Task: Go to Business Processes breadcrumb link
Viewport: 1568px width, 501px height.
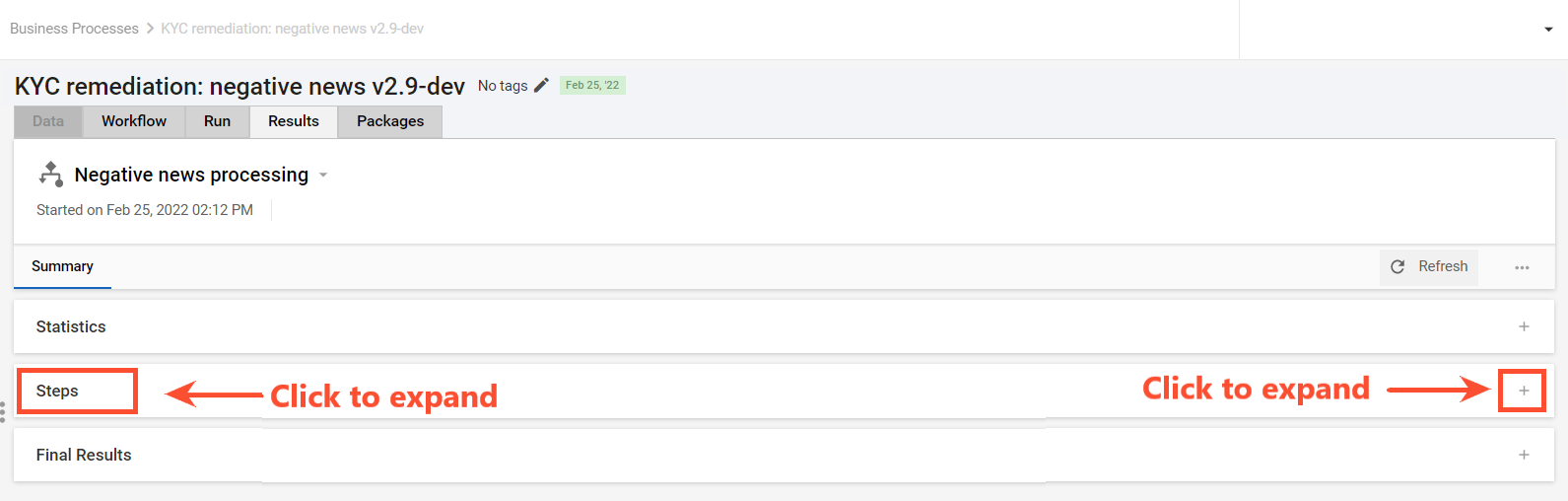Action: click(x=74, y=29)
